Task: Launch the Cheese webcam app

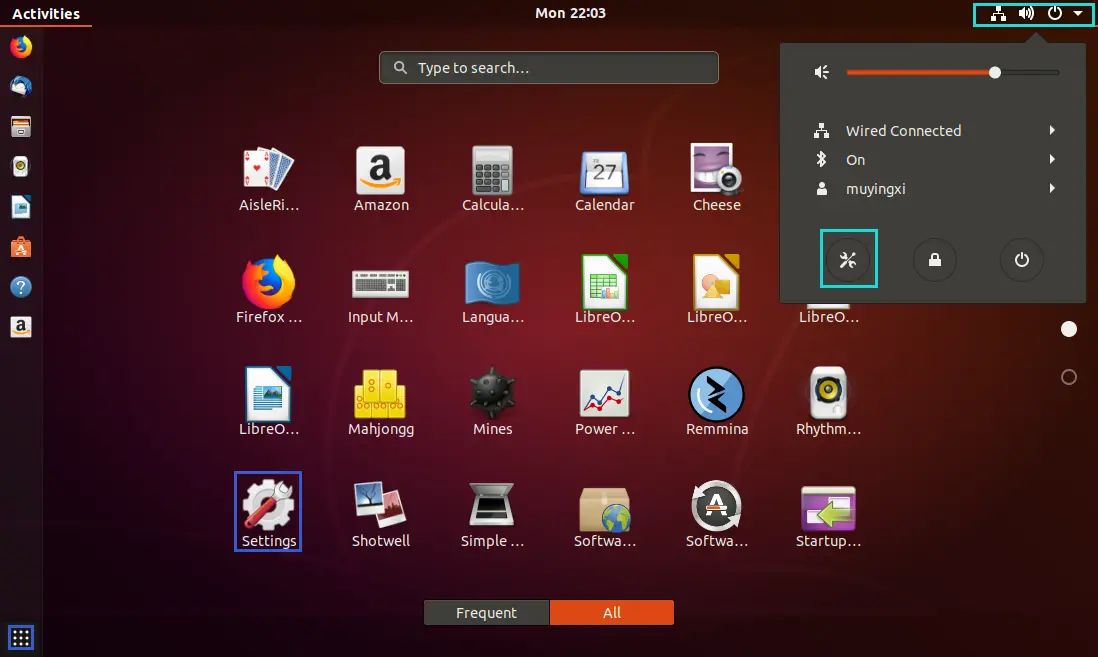Action: pos(716,179)
